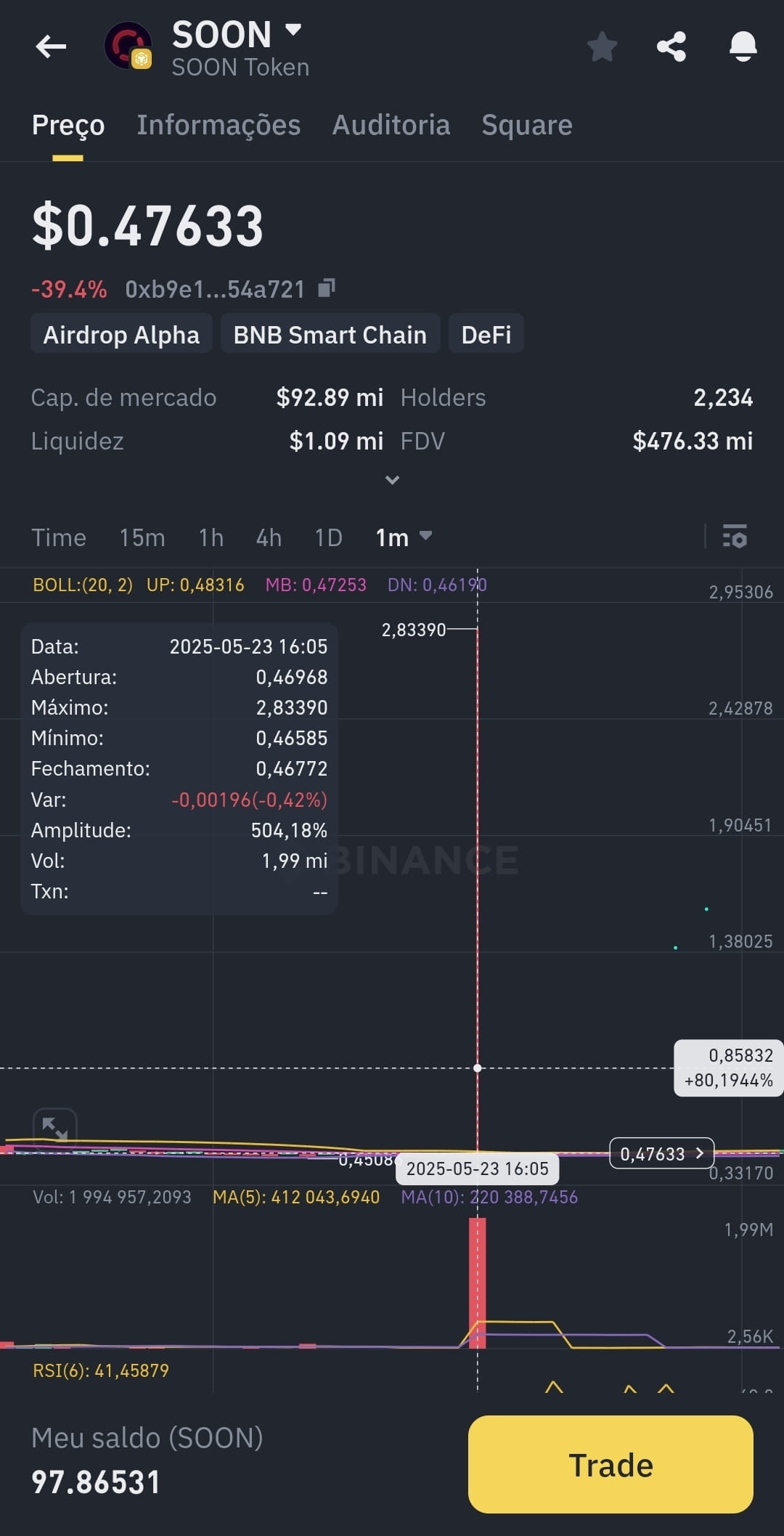Tap the -39.4% change value
This screenshot has width=784, height=1536.
click(69, 289)
